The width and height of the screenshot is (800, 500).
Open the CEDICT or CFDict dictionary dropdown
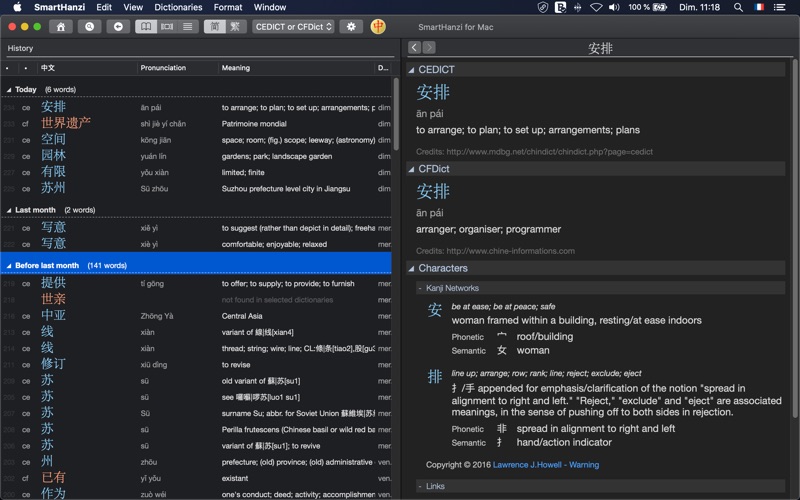pos(293,27)
